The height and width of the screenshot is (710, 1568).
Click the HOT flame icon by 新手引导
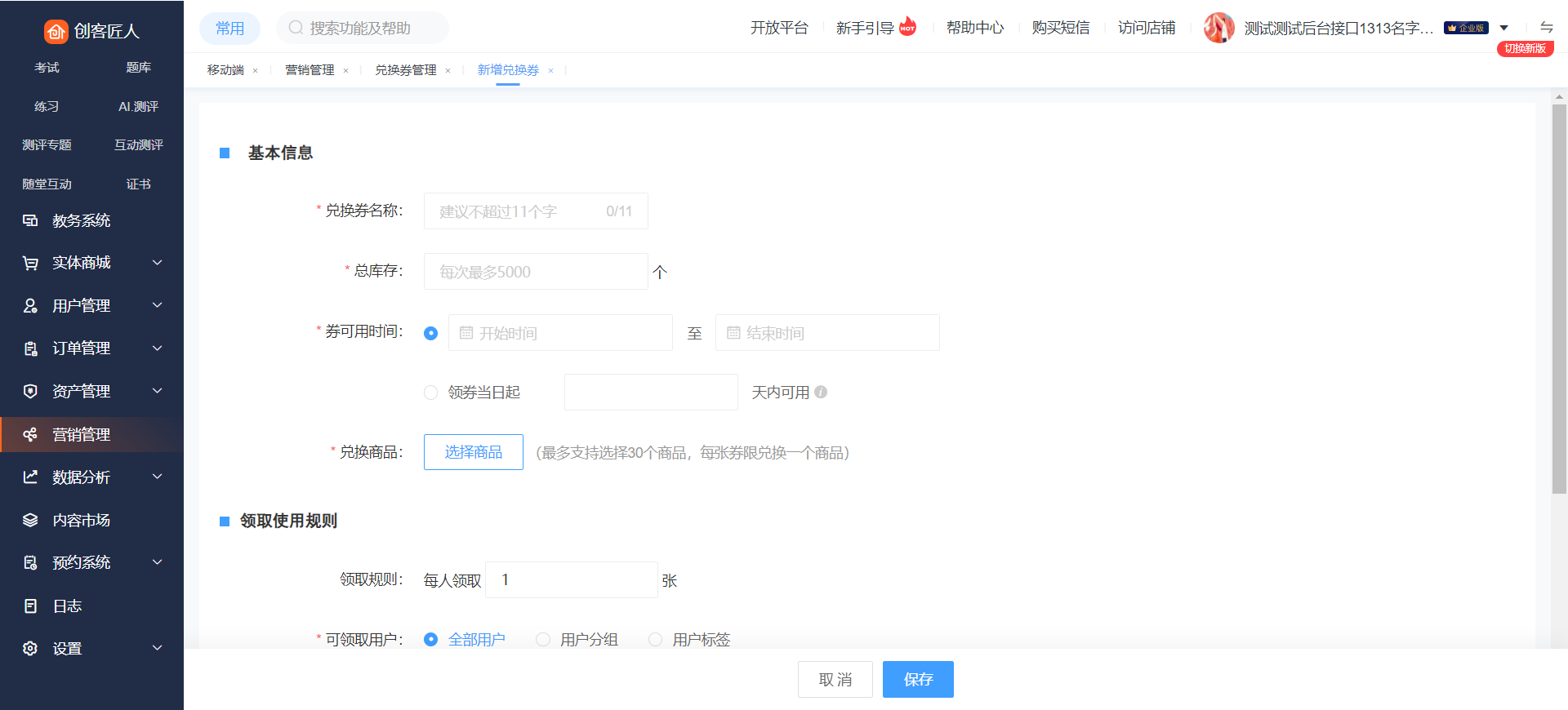[907, 26]
